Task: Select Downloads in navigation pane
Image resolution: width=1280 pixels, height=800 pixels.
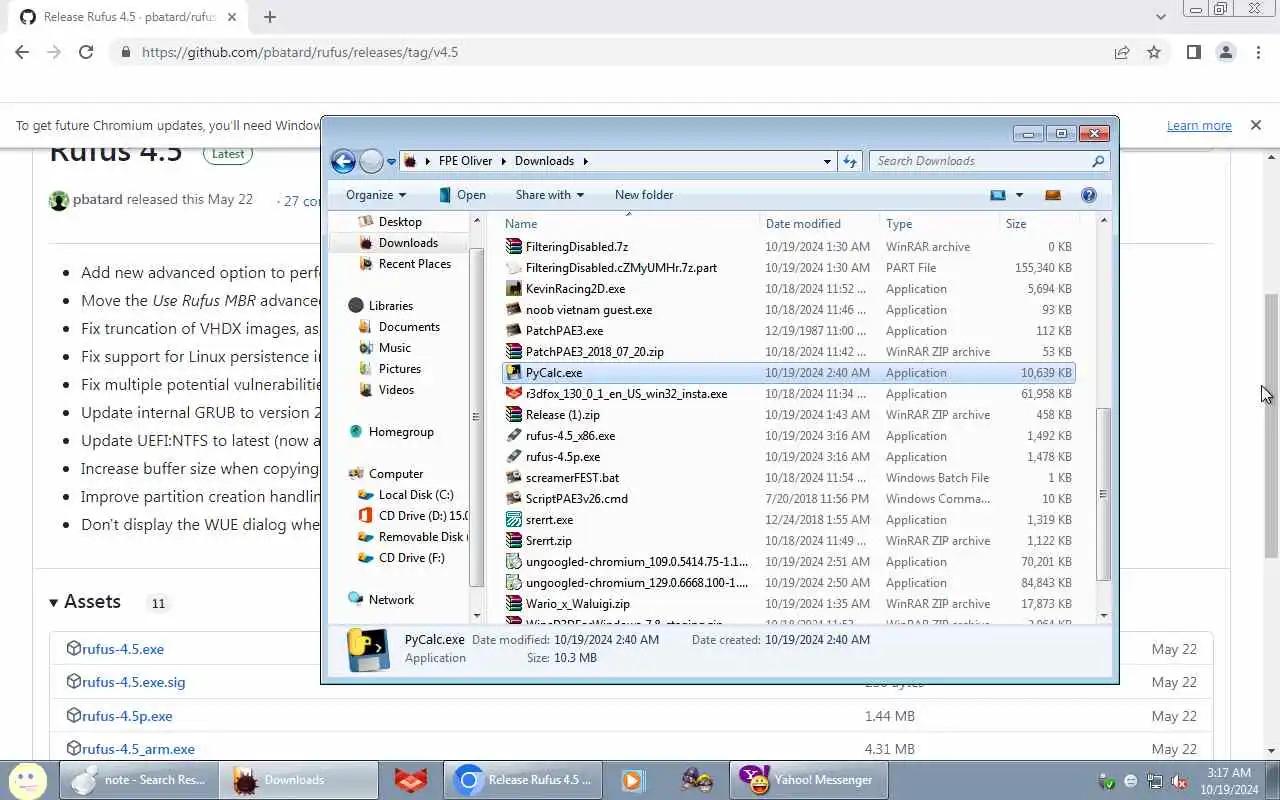Action: [x=408, y=243]
